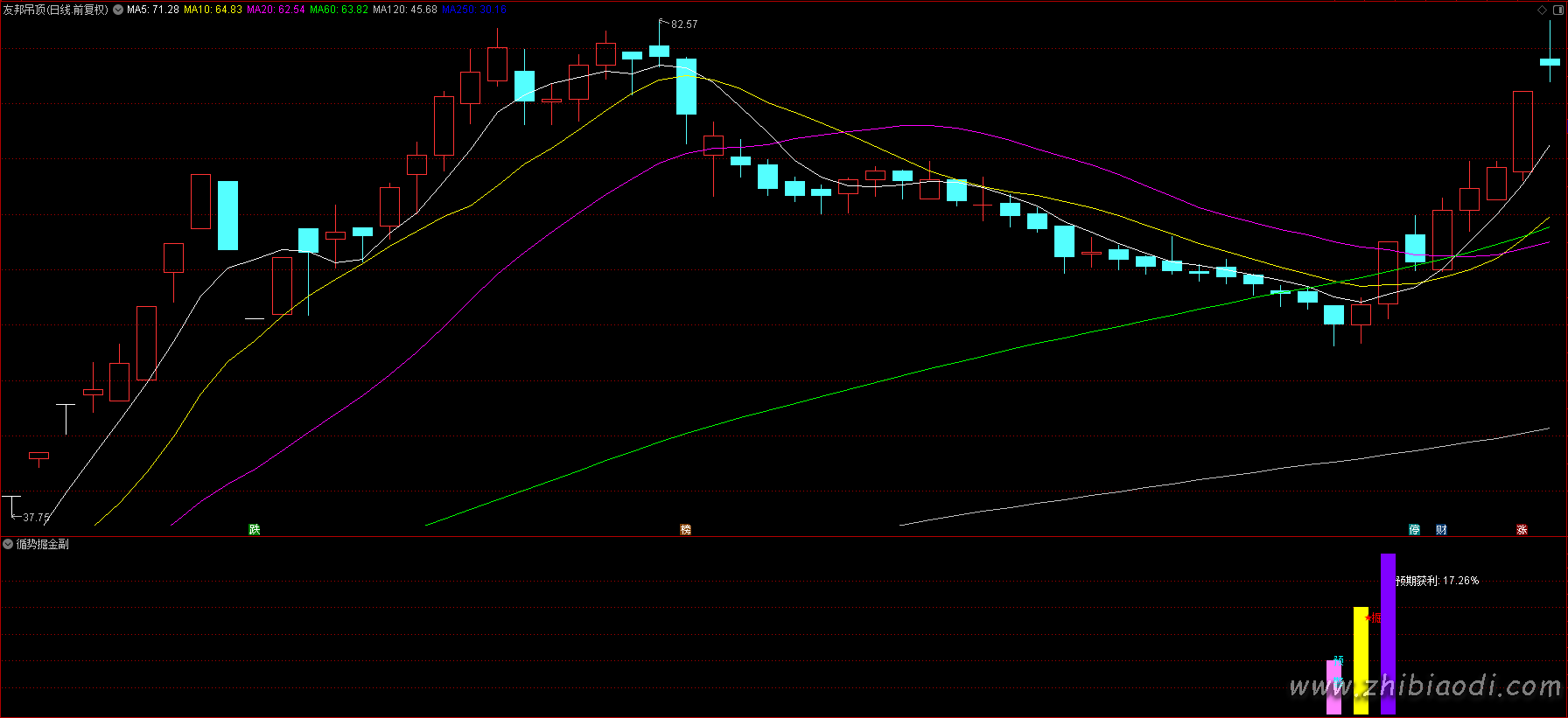Viewport: 1568px width, 718px height.
Task: Click the blue MA250 label
Action: pos(474,10)
